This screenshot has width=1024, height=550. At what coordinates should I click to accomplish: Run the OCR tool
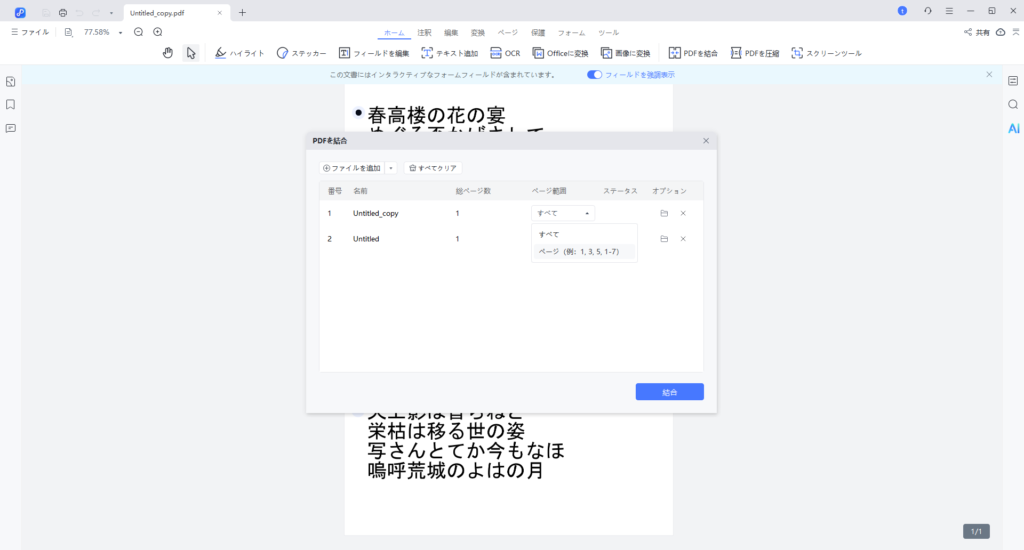(505, 53)
